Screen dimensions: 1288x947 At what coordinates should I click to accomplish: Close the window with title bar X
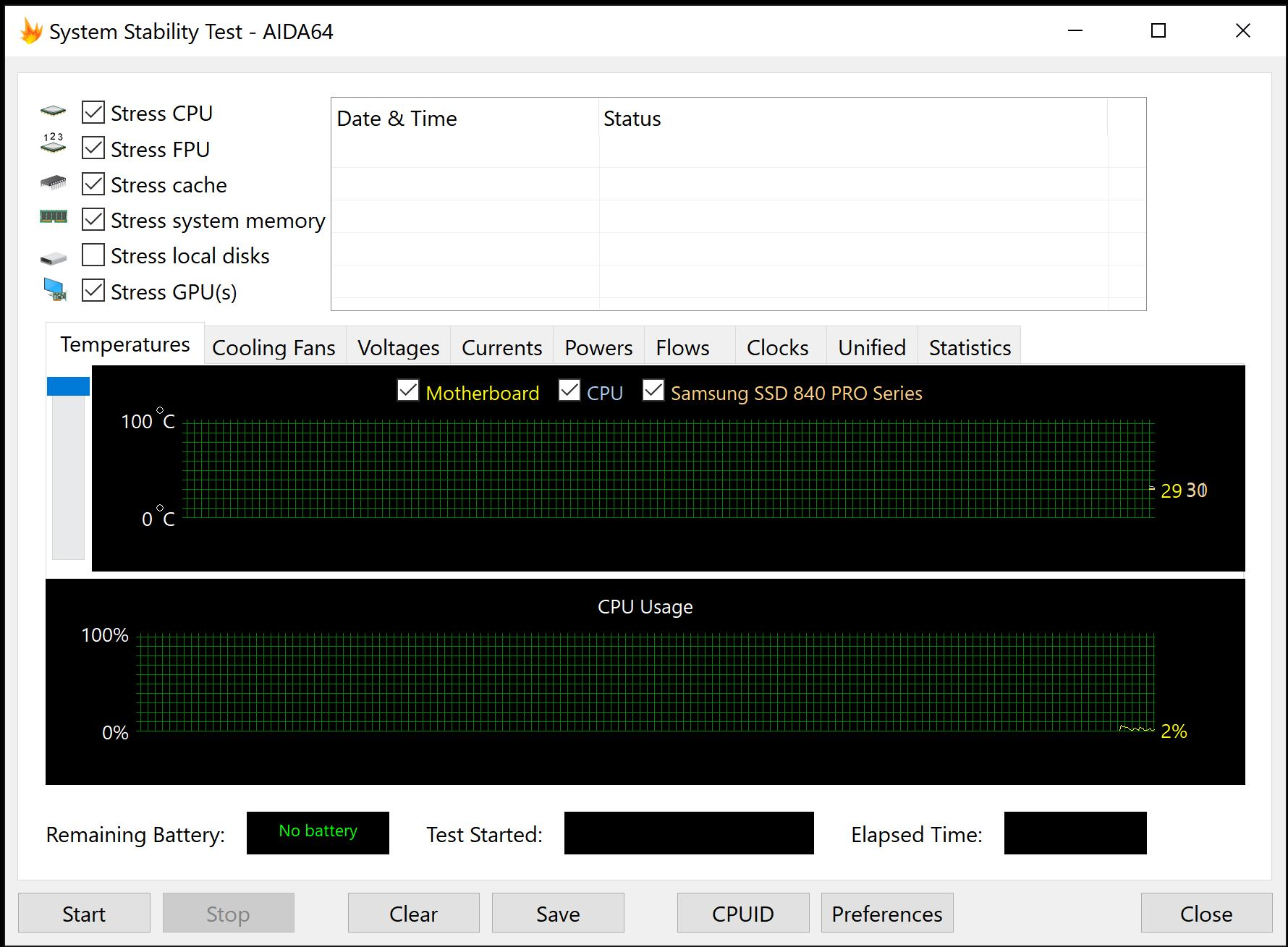tap(1243, 30)
